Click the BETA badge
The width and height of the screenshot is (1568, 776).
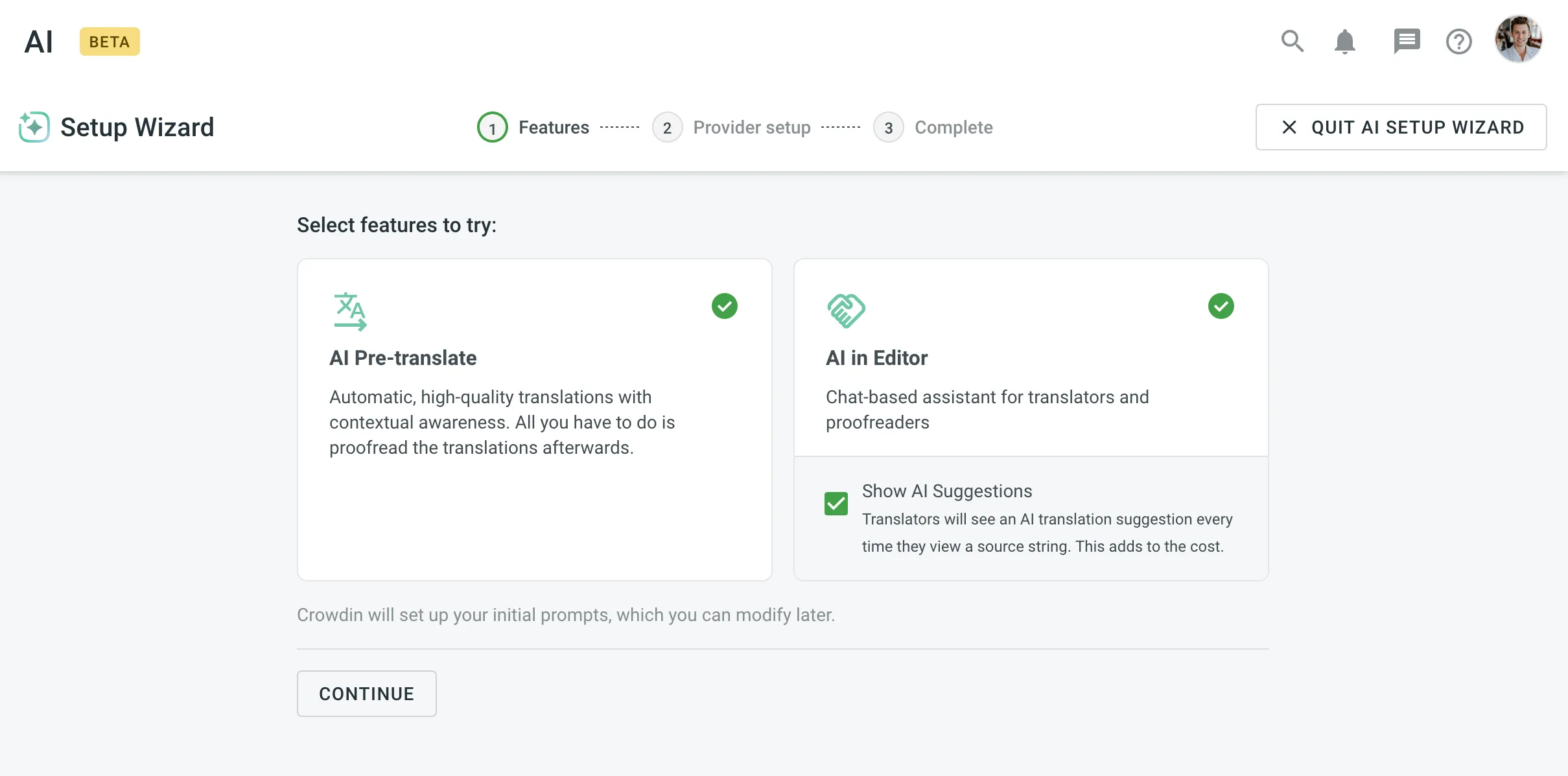pos(110,42)
